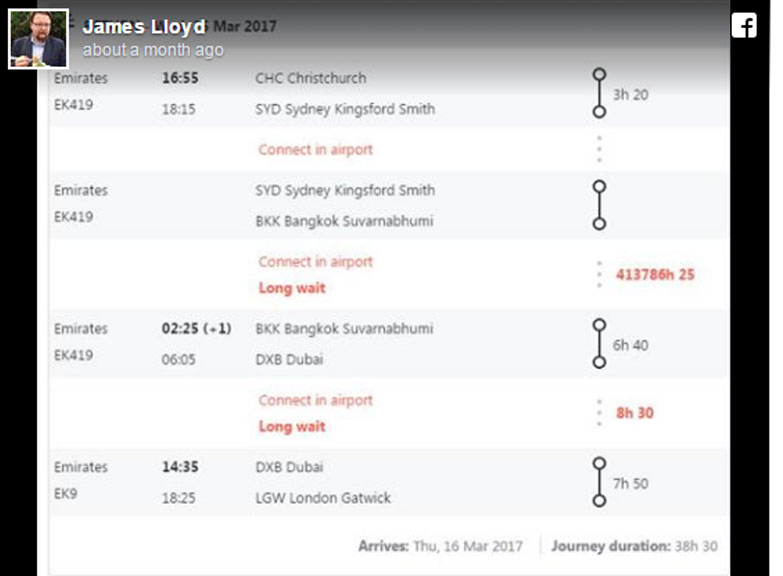Click the Arrives Thu, 16 Mar 2017 text
This screenshot has height=576, width=783.
tap(440, 546)
